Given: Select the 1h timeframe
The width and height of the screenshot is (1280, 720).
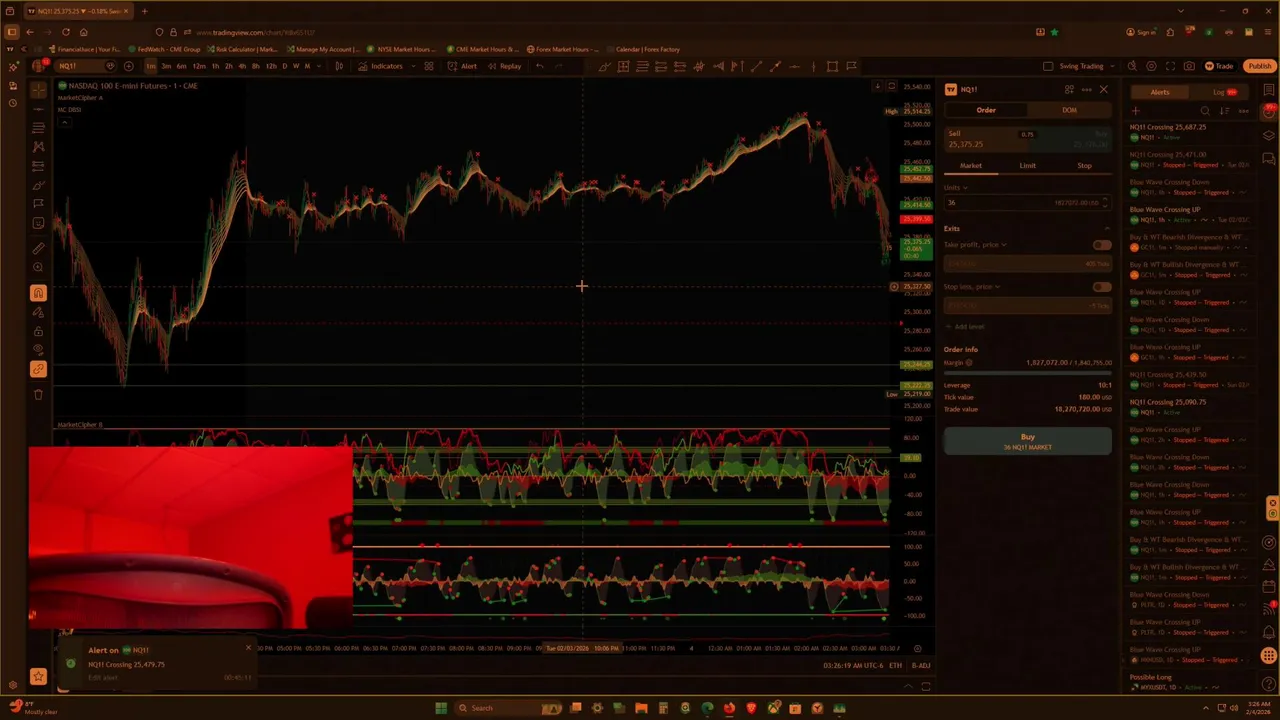Looking at the screenshot, I should click(215, 66).
